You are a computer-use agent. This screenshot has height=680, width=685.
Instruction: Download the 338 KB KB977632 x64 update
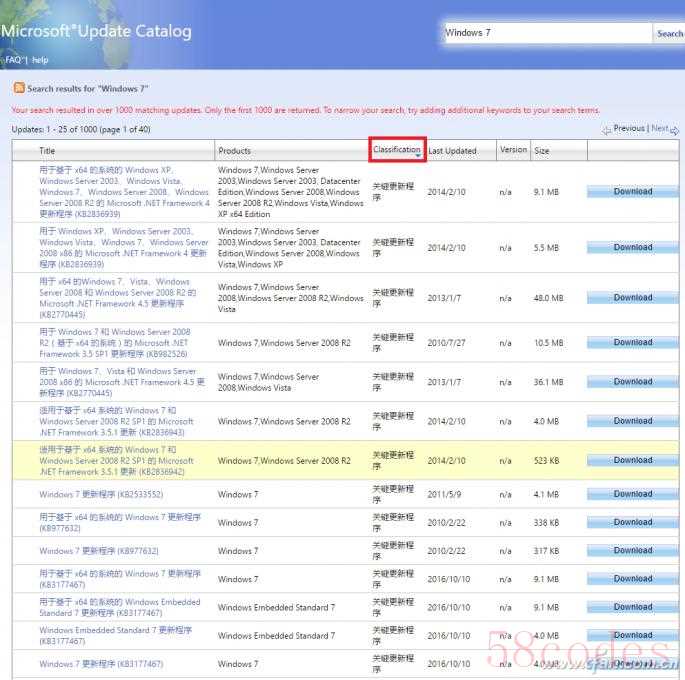(633, 522)
